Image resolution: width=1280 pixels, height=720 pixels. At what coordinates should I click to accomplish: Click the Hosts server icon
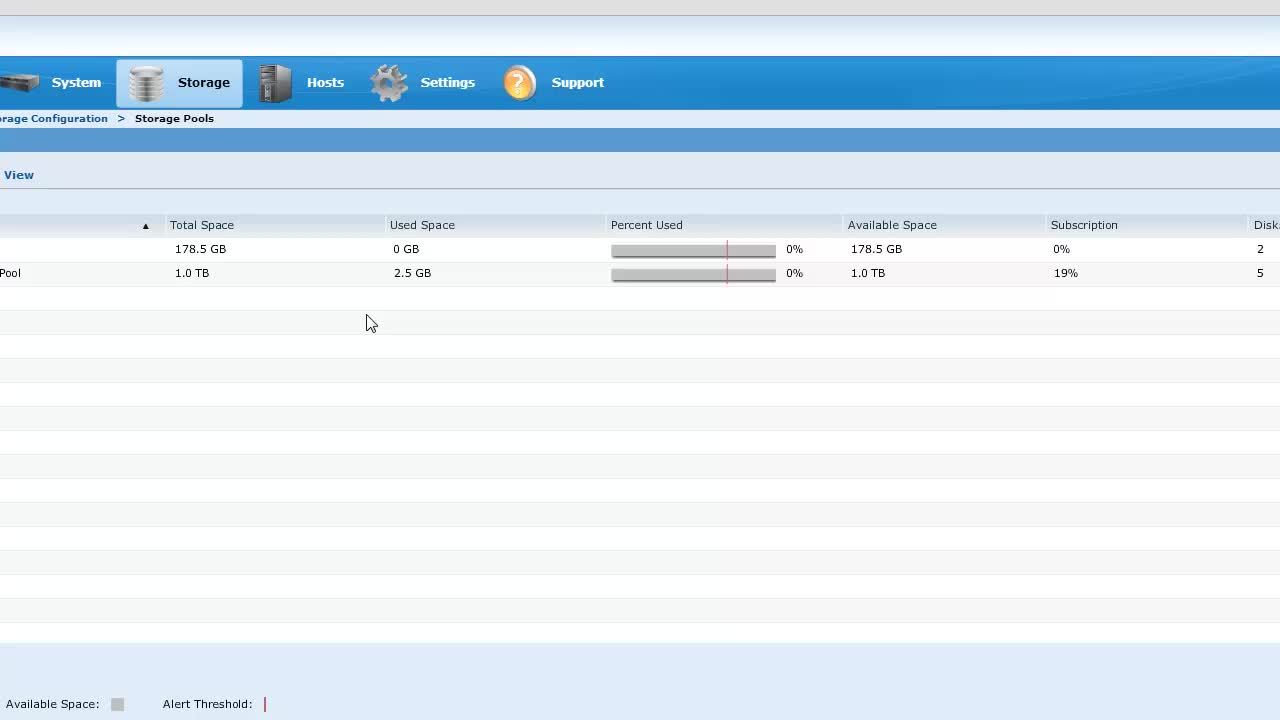pyautogui.click(x=273, y=82)
